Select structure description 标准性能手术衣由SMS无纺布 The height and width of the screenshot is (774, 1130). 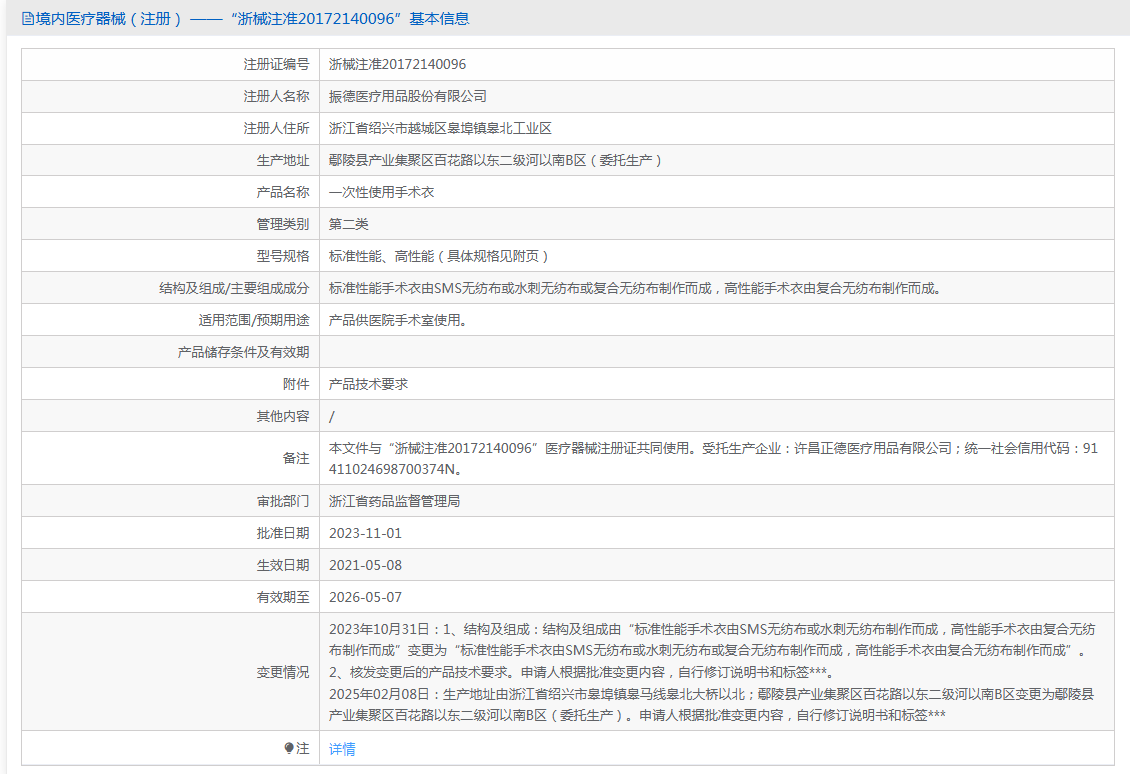pos(635,288)
